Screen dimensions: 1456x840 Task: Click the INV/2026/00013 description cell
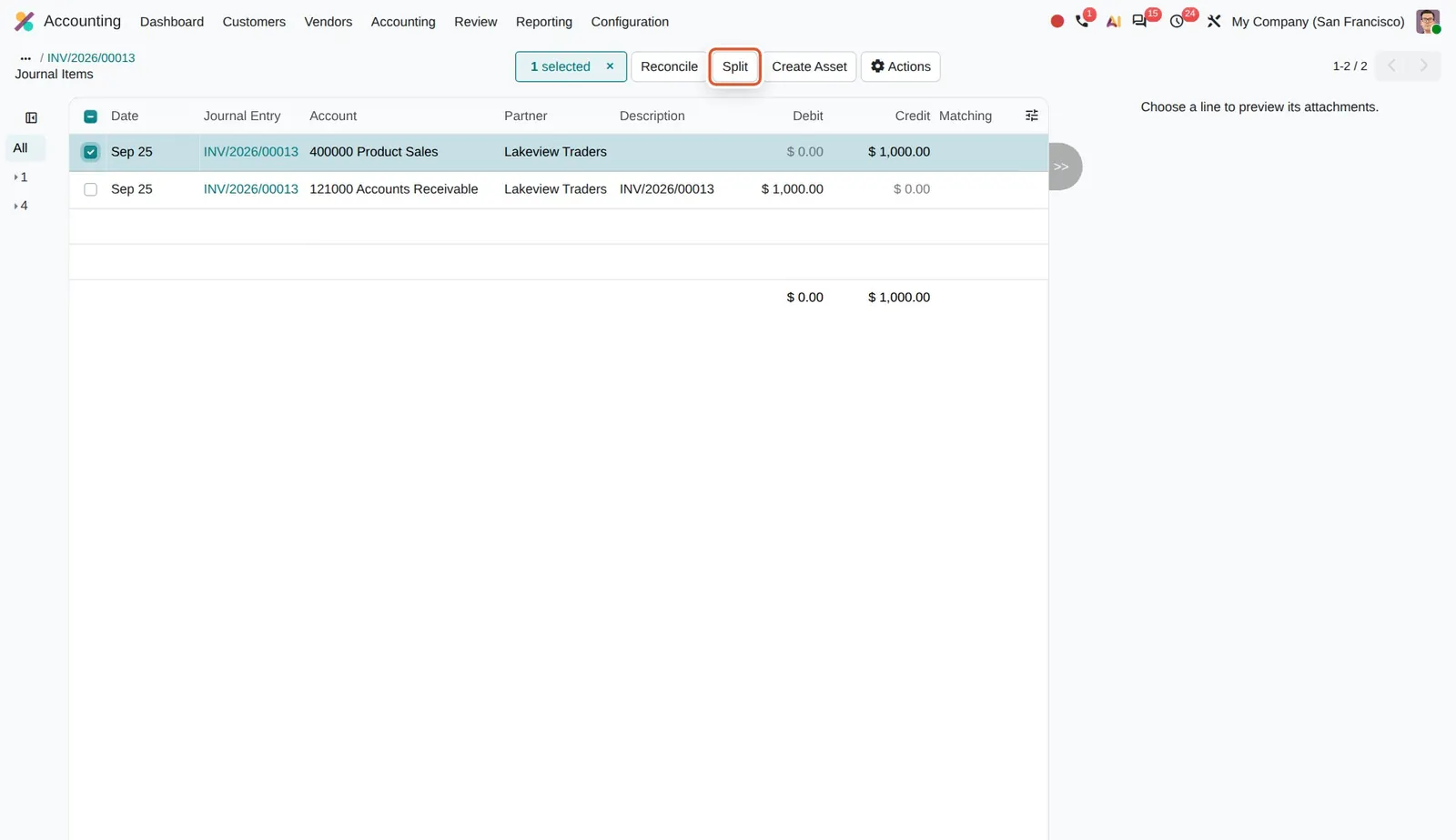(667, 188)
